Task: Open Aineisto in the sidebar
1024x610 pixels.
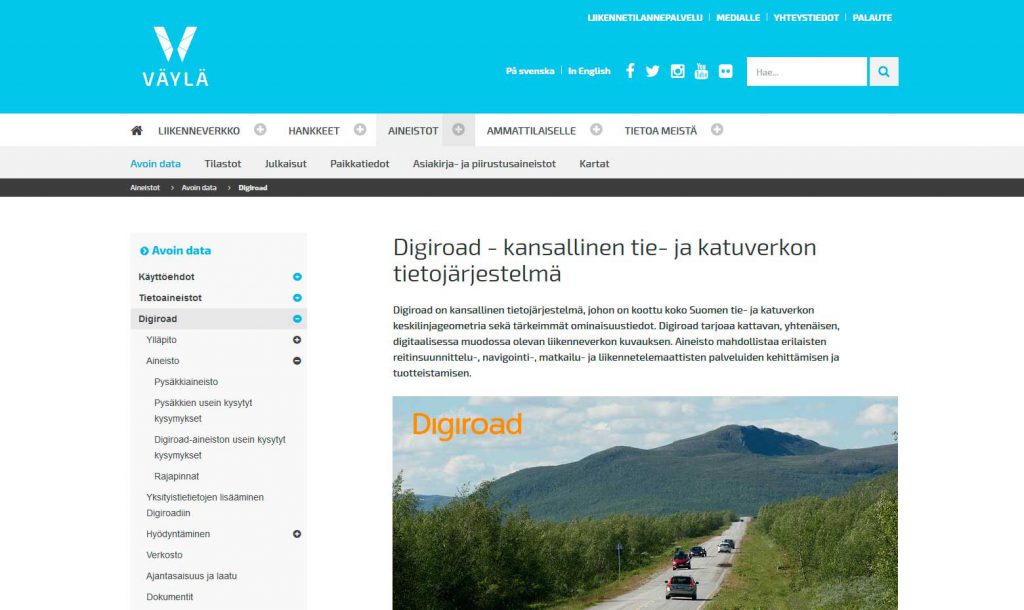Action: tap(163, 361)
